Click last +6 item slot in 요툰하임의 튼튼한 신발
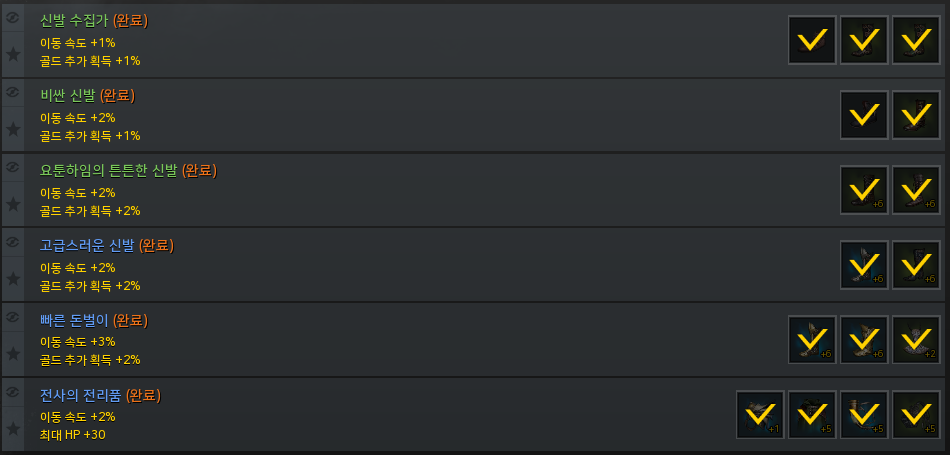Viewport: 950px width, 455px height. [916, 190]
